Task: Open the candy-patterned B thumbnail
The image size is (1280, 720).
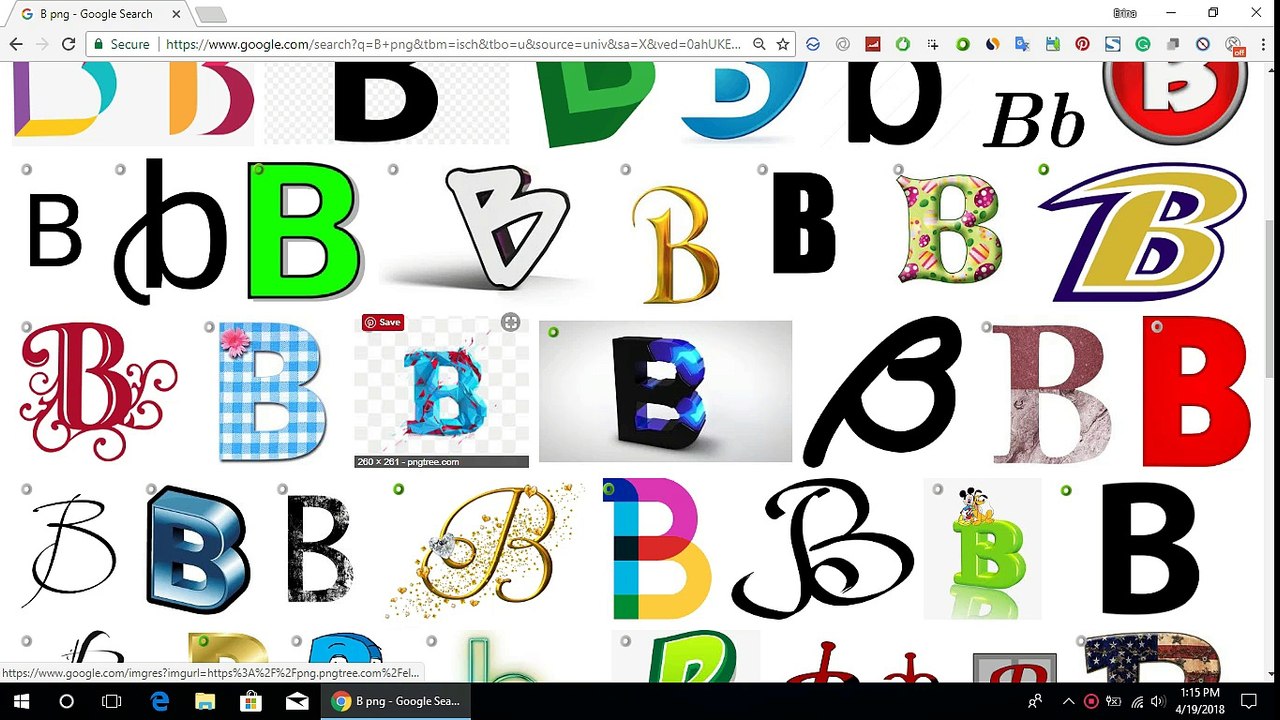Action: pos(949,229)
